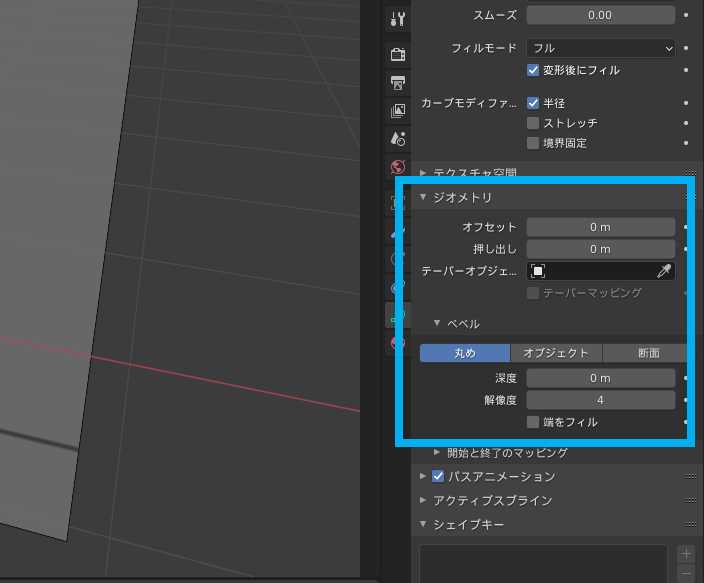
Task: Open the View Layer properties icon
Action: (x=398, y=110)
